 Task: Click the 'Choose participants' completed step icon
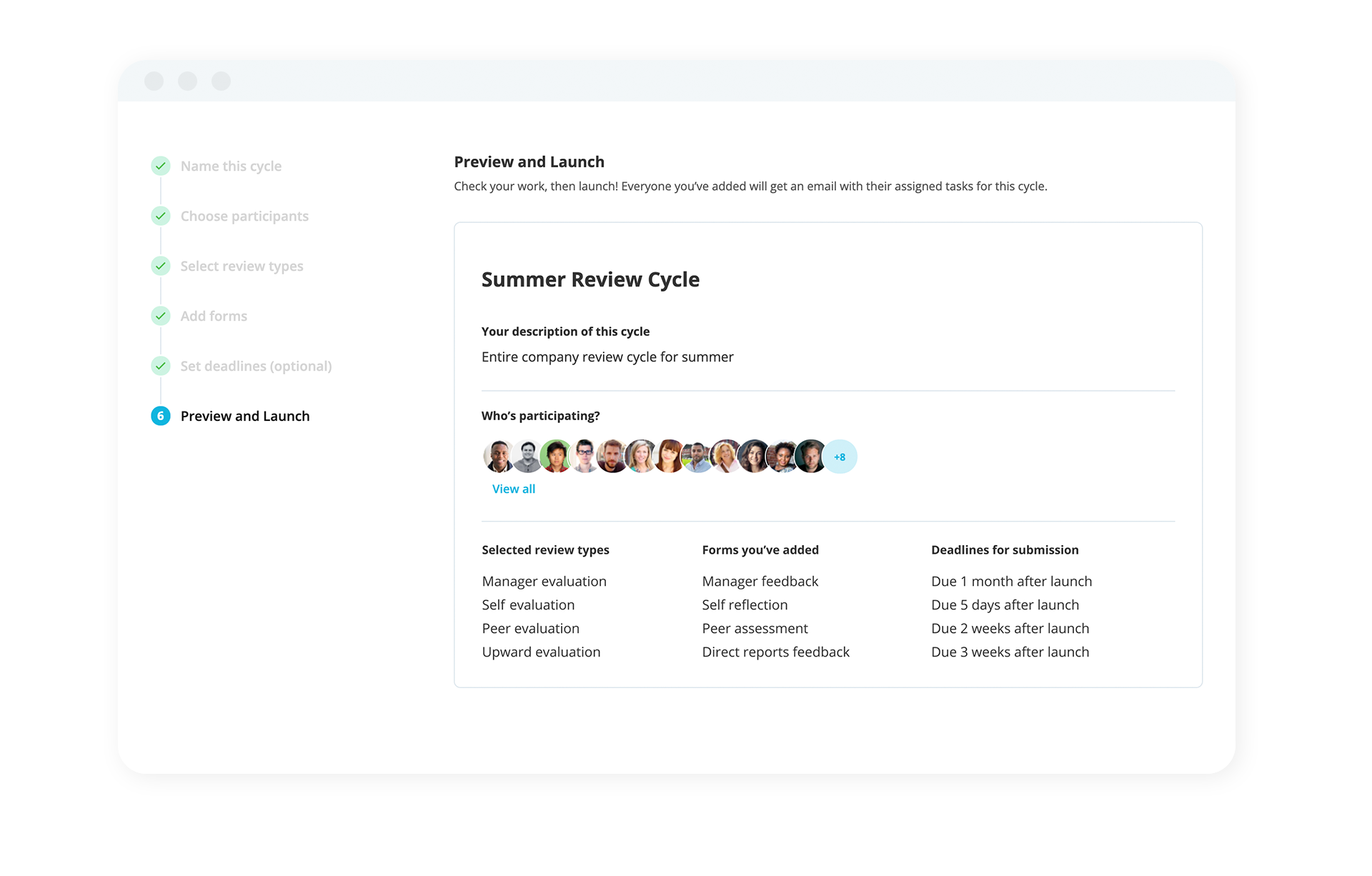point(160,215)
